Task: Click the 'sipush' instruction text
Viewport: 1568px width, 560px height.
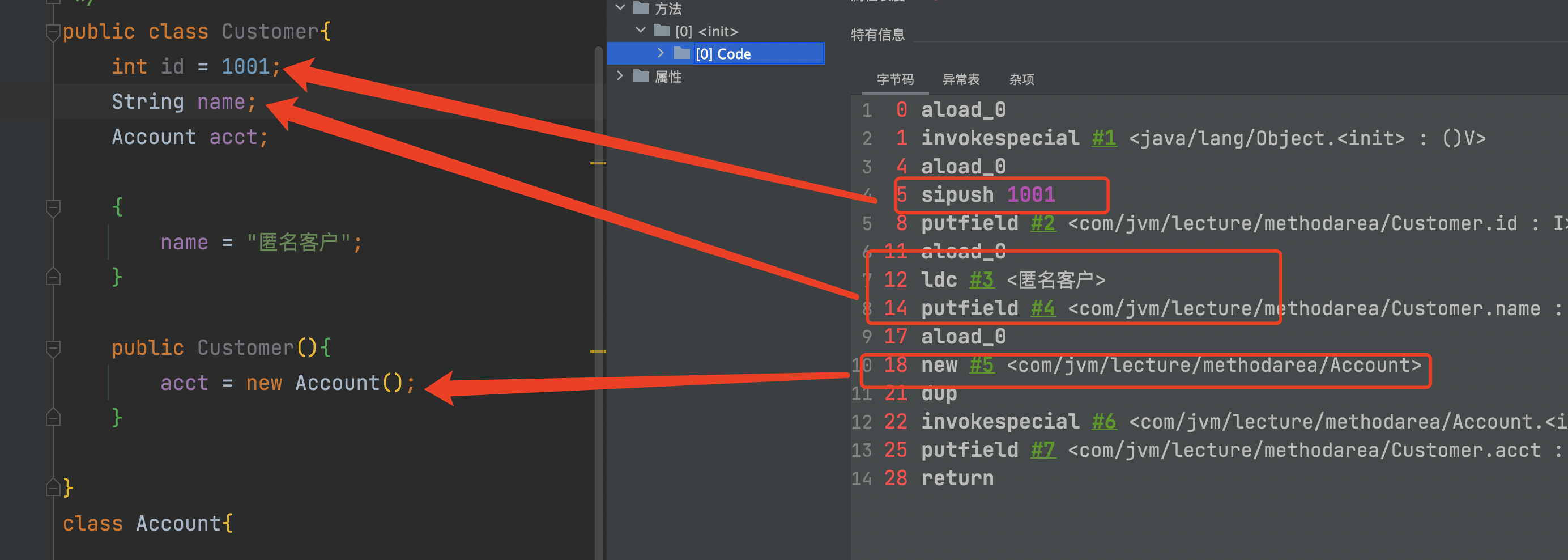Action: (x=957, y=195)
